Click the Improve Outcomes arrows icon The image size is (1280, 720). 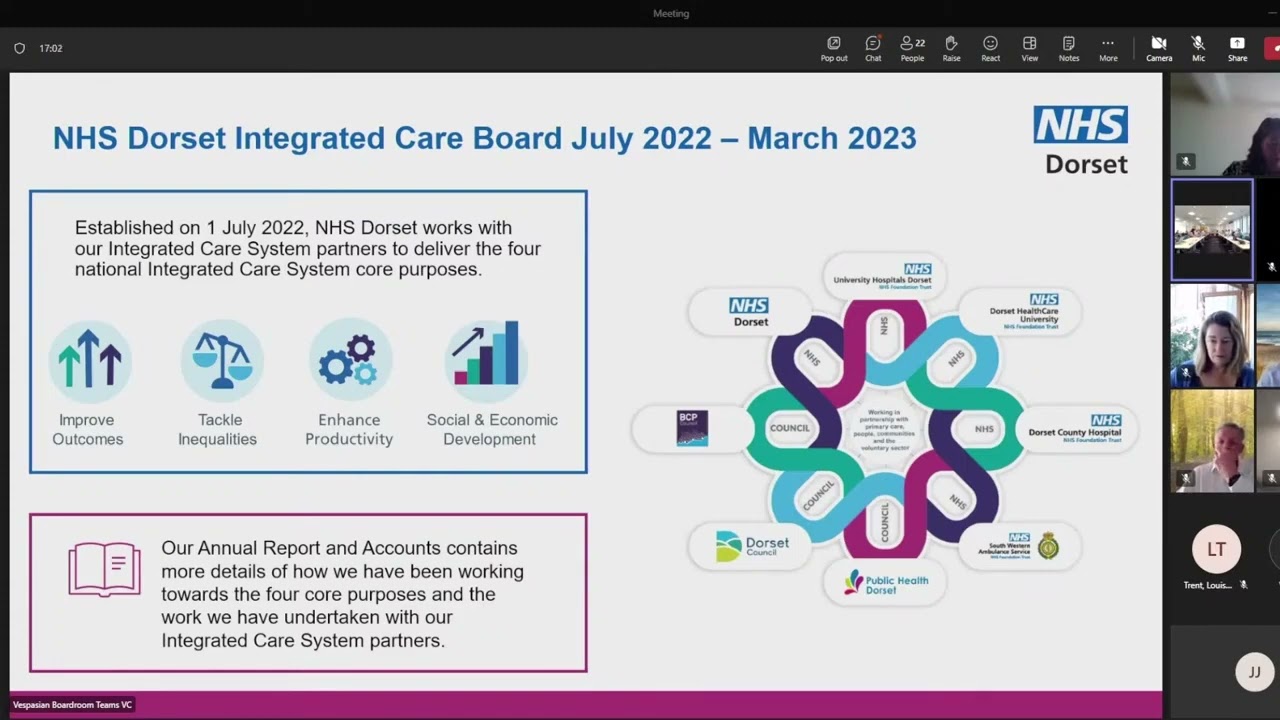89,360
